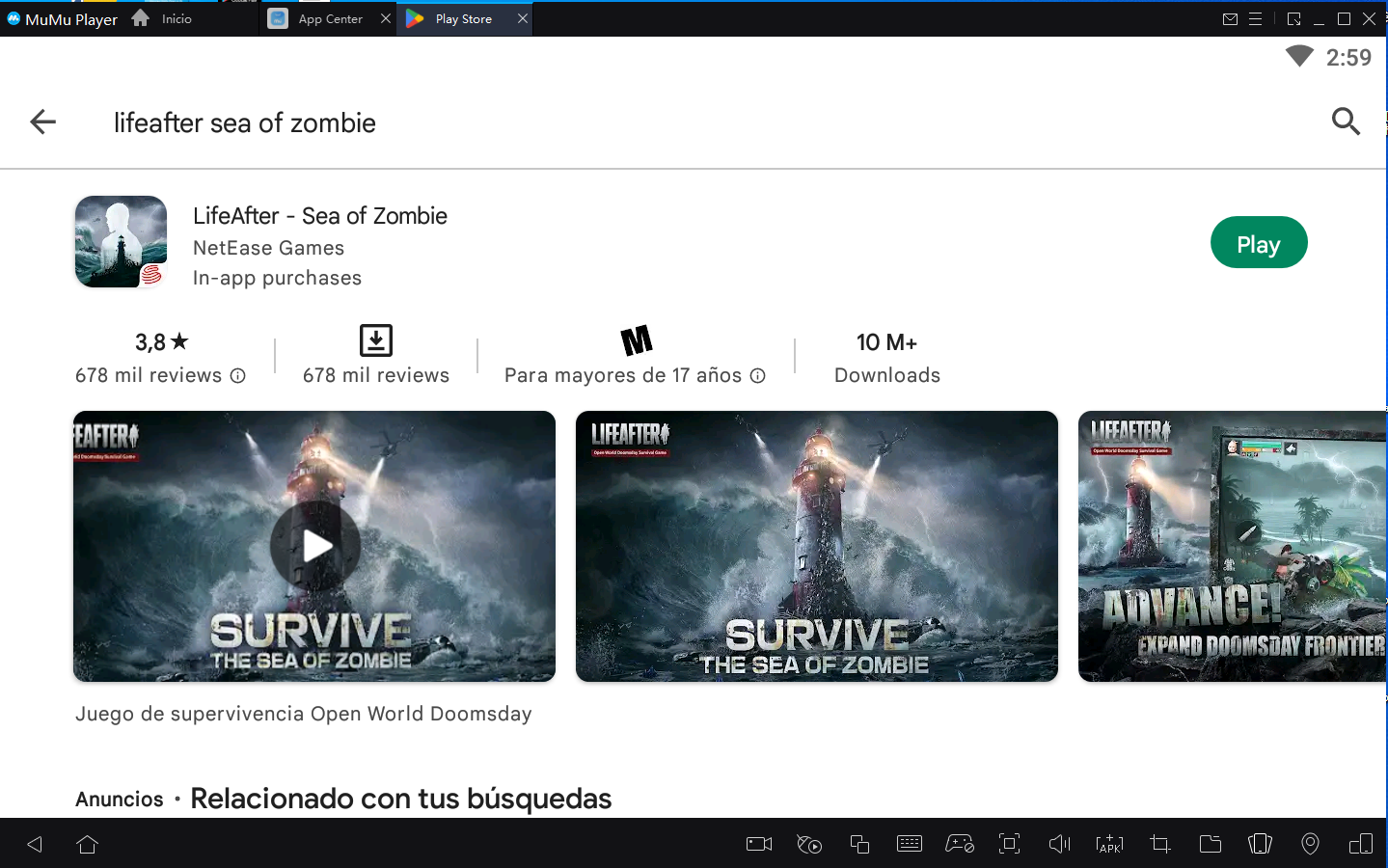Click the install APK icon
This screenshot has height=868, width=1388.
(x=1109, y=845)
